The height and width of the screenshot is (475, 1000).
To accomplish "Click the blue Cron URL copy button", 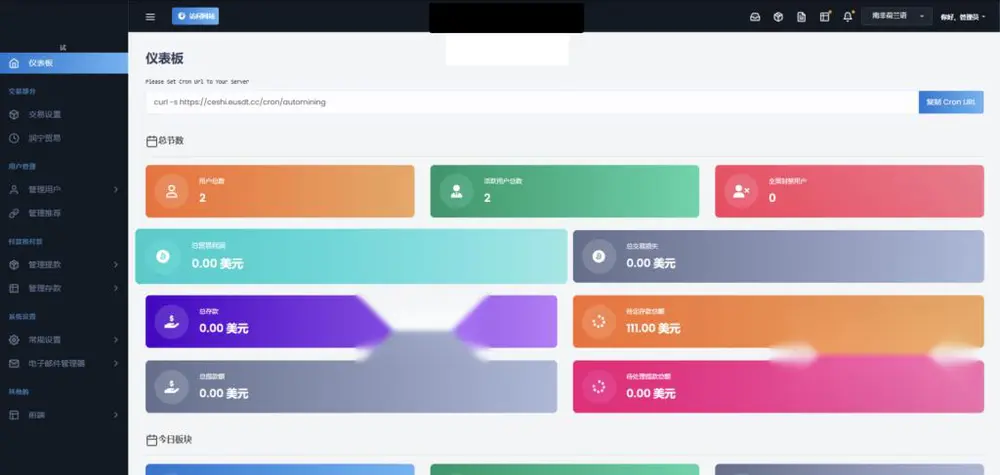I will (x=951, y=102).
